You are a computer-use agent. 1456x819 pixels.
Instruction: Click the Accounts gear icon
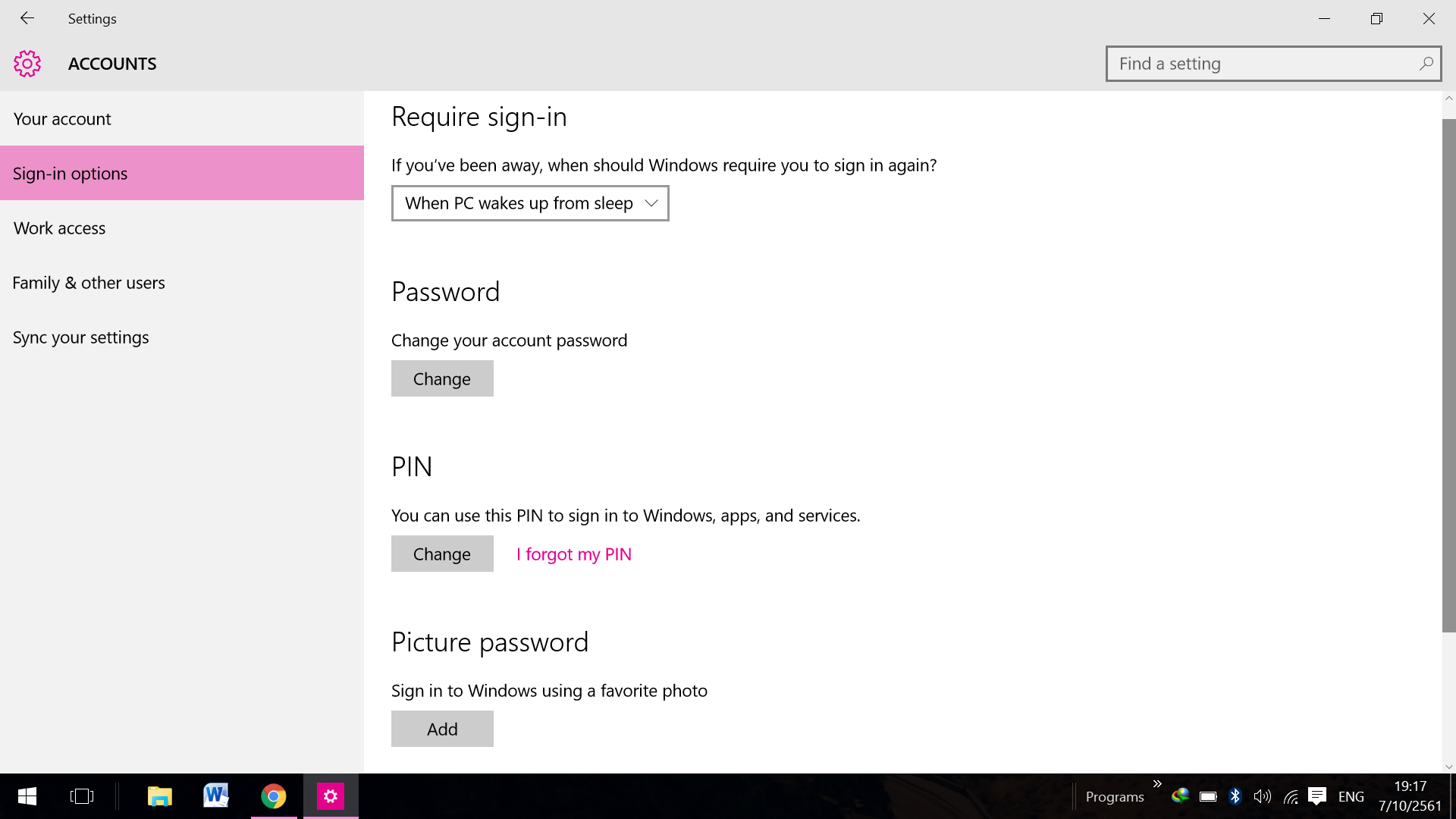coord(27,64)
